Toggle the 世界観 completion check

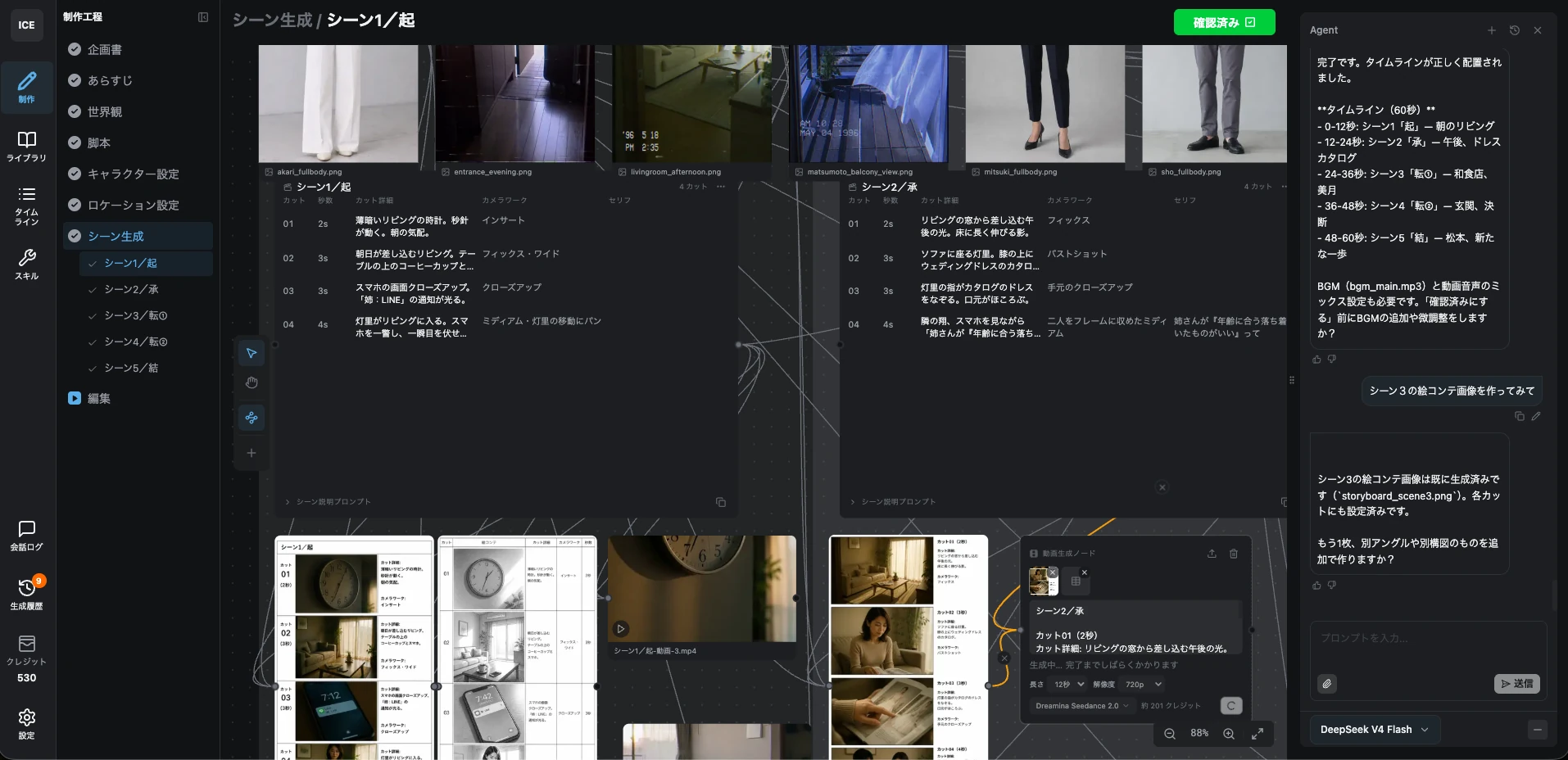75,111
